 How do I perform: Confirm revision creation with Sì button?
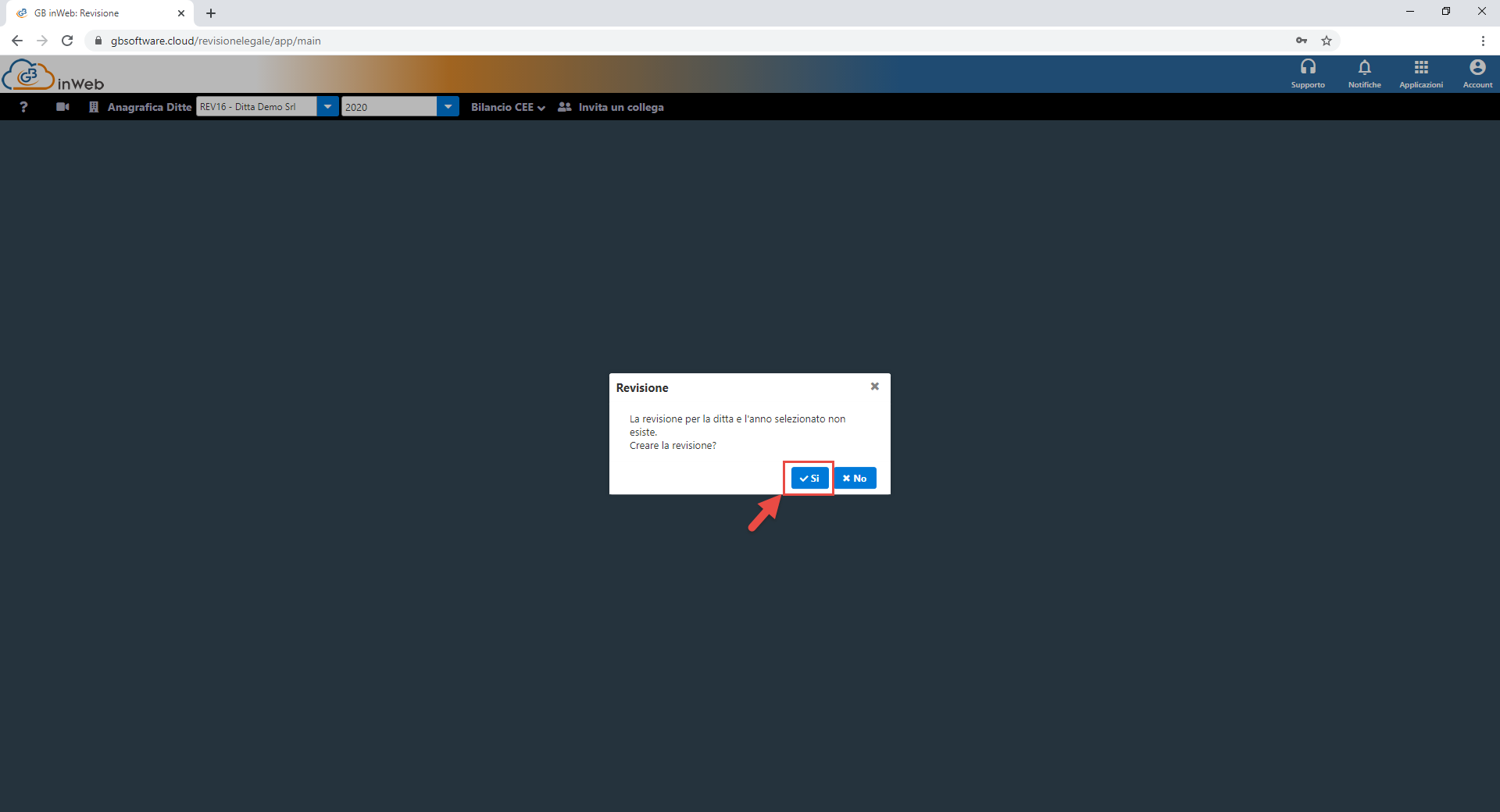(x=809, y=478)
